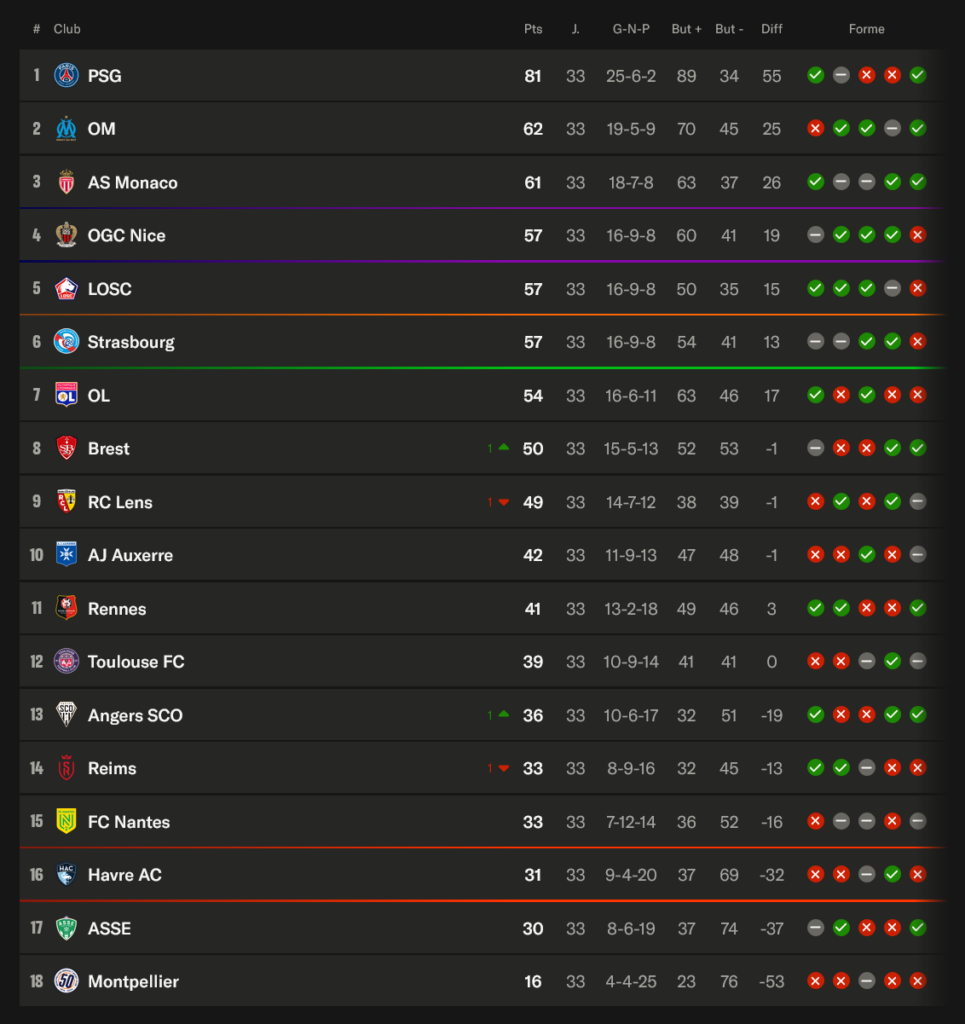The width and height of the screenshot is (965, 1024).
Task: Sort table by Pts column header
Action: point(533,29)
